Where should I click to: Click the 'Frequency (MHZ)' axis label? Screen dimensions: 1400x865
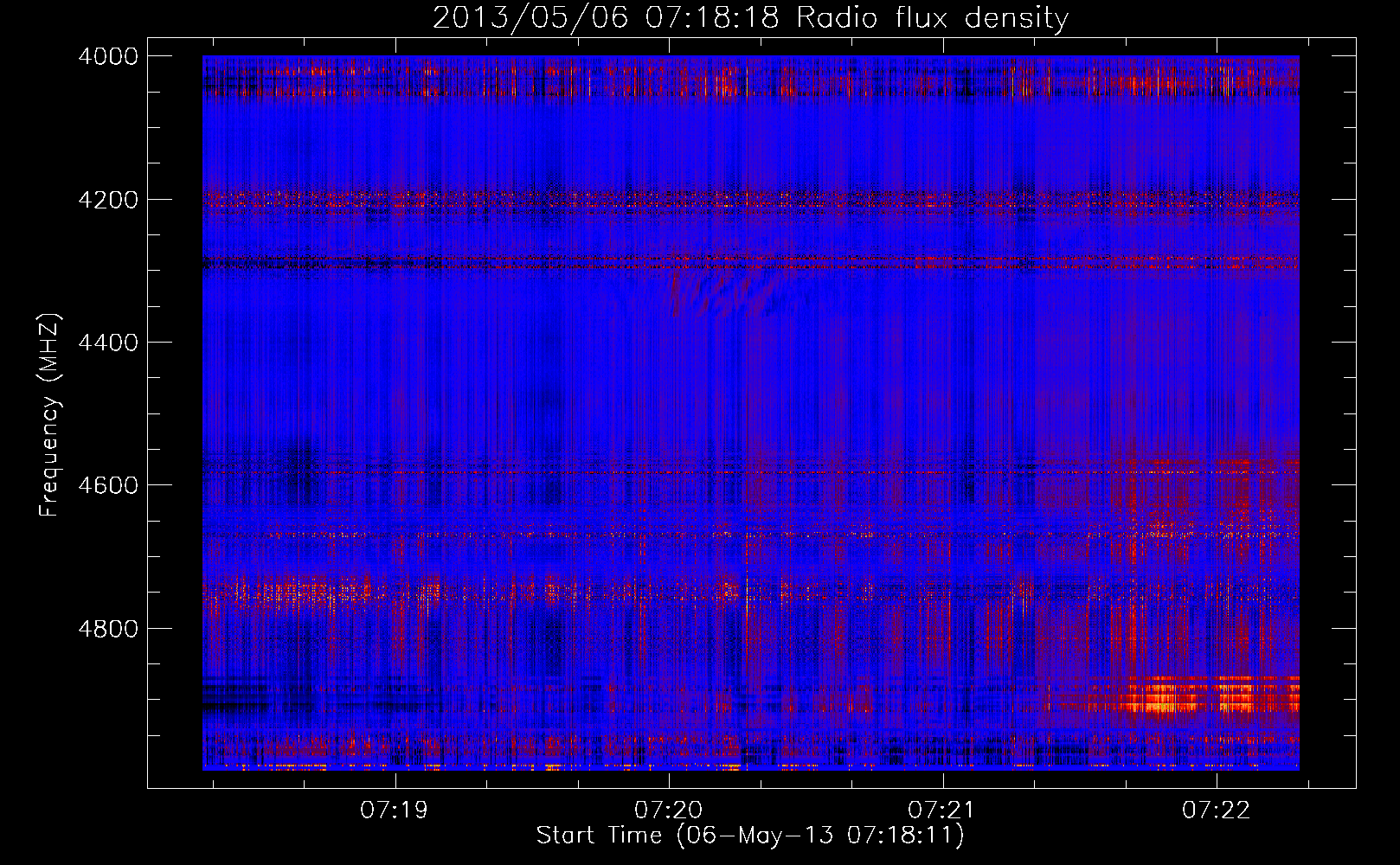(x=50, y=415)
